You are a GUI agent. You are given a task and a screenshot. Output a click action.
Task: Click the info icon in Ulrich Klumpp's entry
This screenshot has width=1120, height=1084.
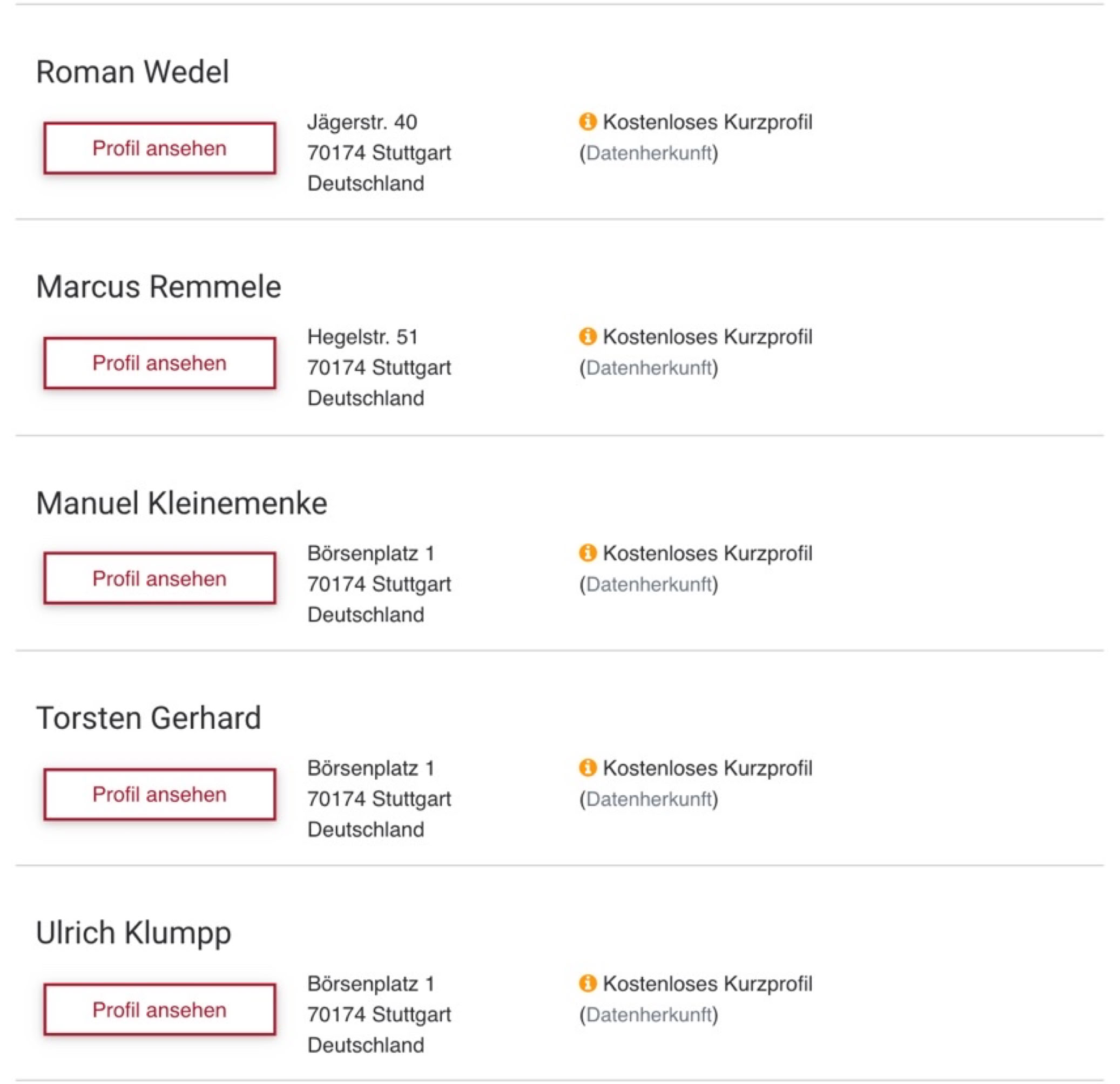tap(588, 984)
